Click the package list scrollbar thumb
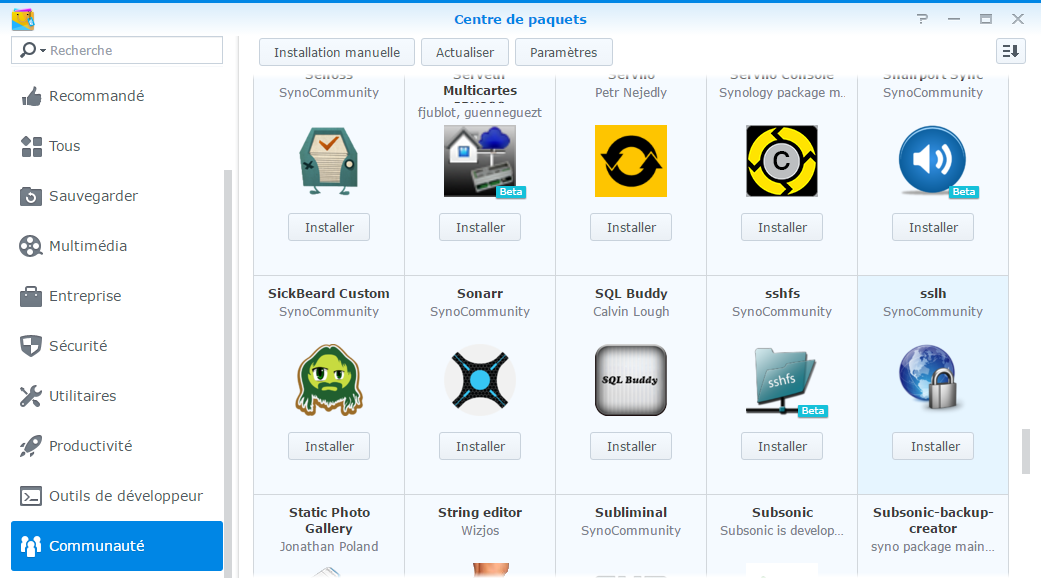The width and height of the screenshot is (1041, 578). click(x=1026, y=451)
